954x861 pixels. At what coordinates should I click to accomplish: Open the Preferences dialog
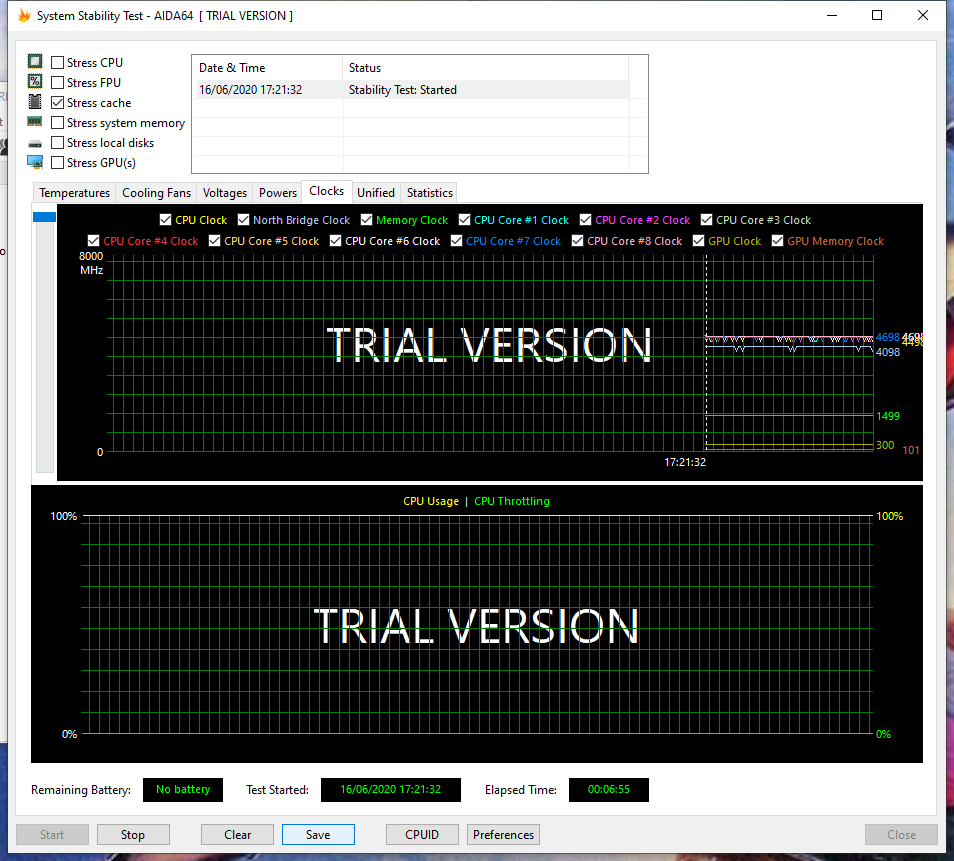point(503,835)
